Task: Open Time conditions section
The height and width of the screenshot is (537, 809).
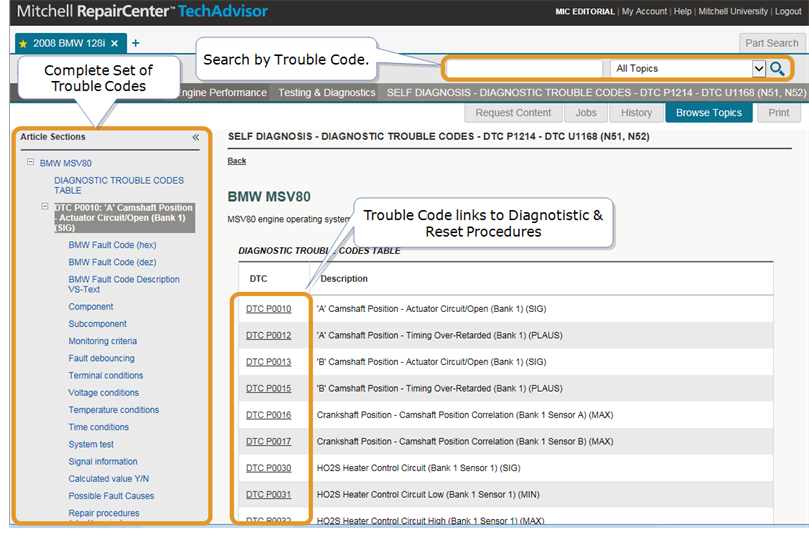Action: point(99,427)
